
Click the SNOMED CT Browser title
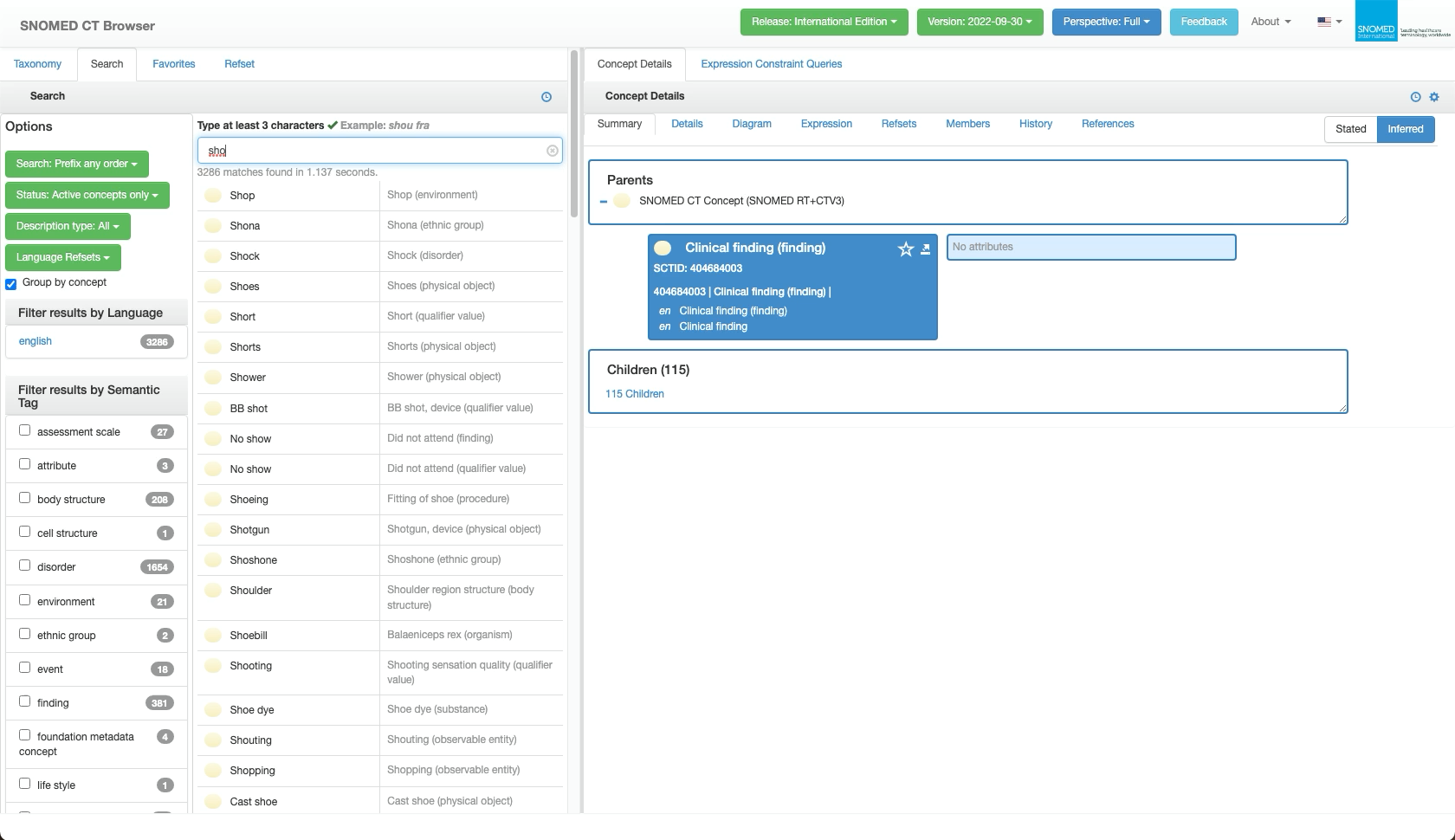tap(87, 26)
